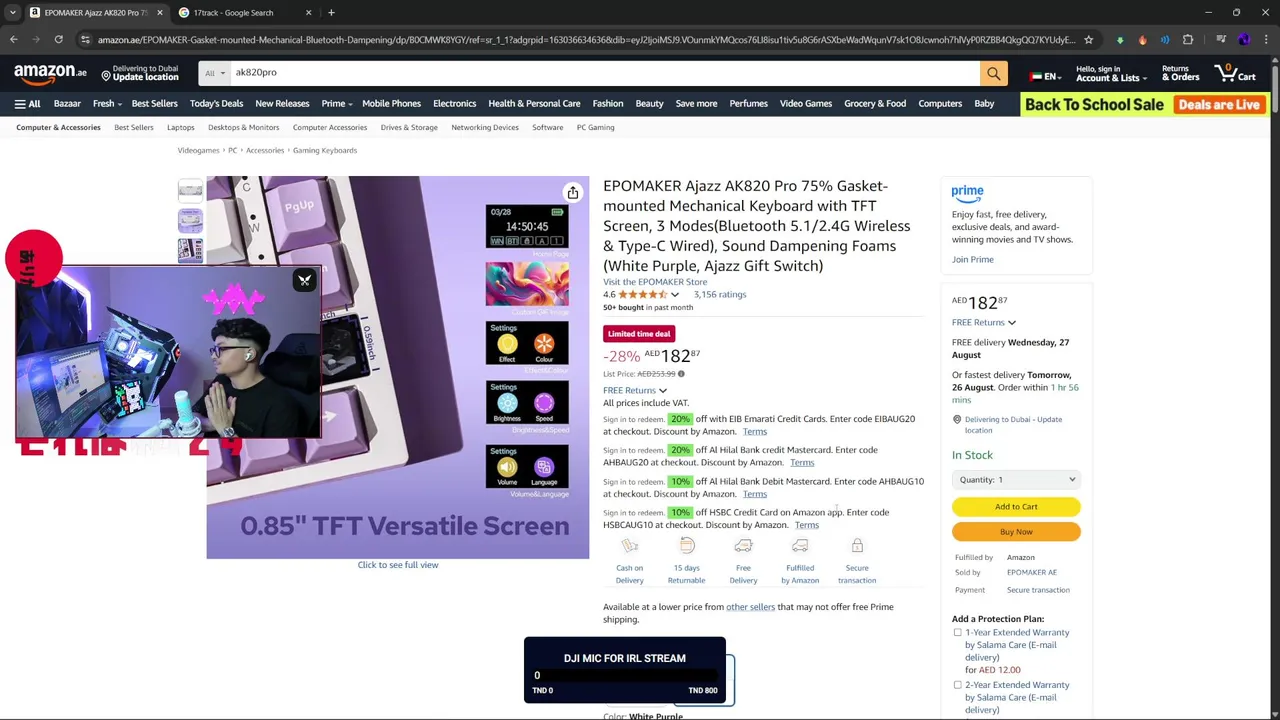Viewport: 1280px width, 720px height.
Task: Open the other sellers link
Action: 750,607
